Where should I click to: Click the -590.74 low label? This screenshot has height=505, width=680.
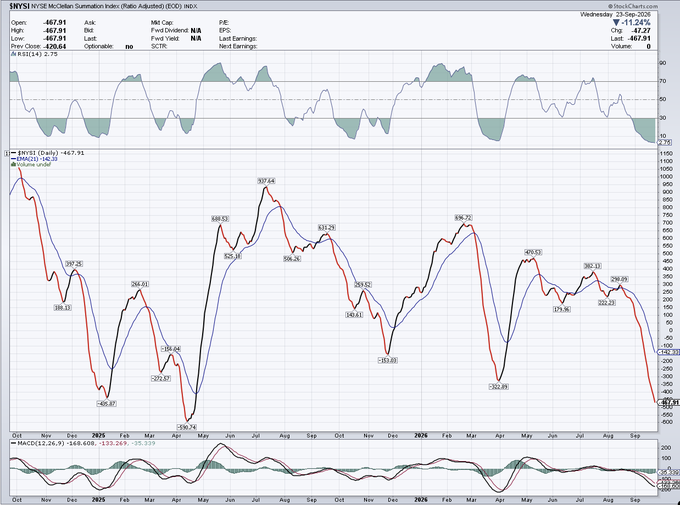187,427
